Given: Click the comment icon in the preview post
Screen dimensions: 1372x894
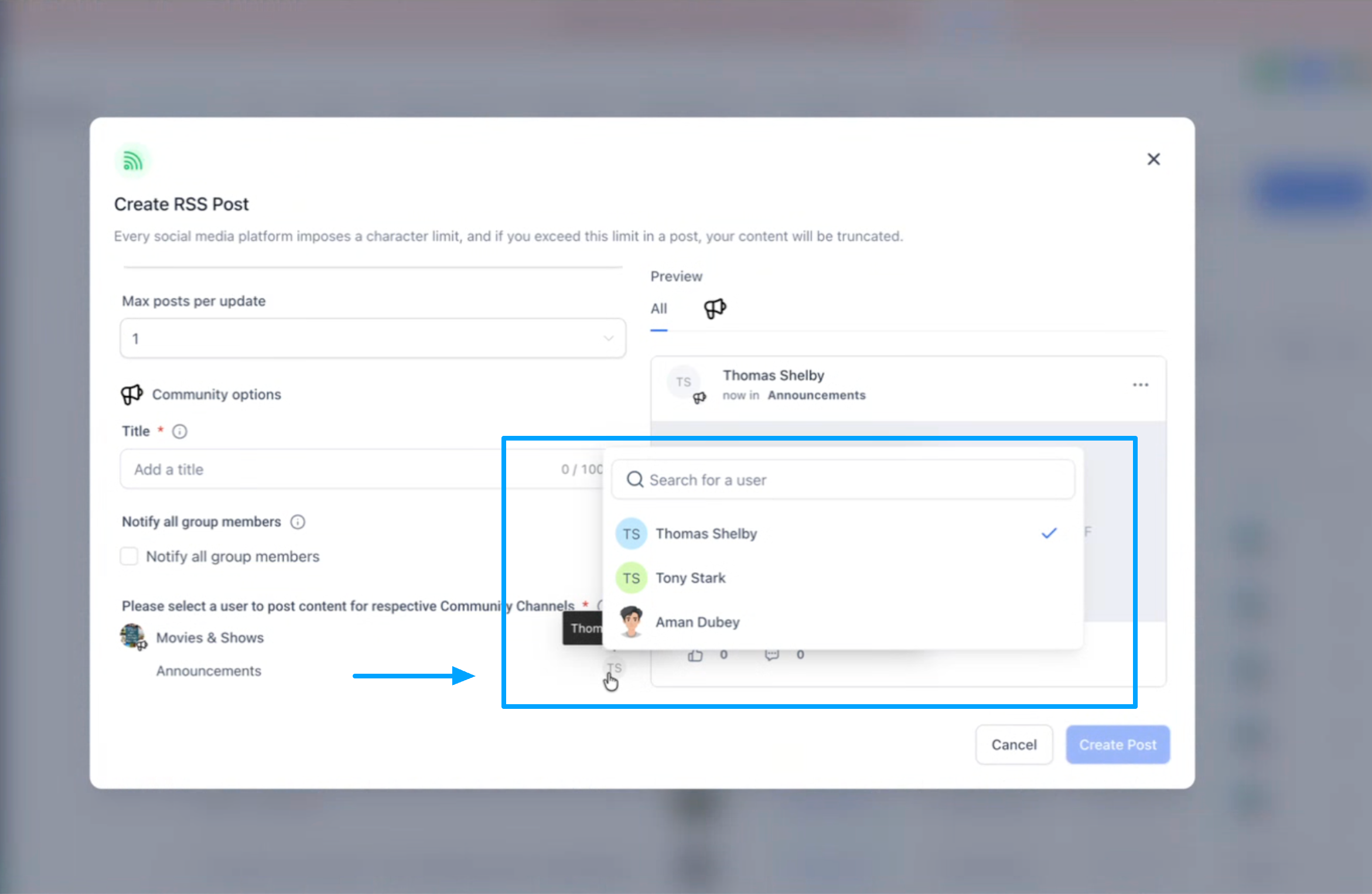Looking at the screenshot, I should pyautogui.click(x=772, y=655).
